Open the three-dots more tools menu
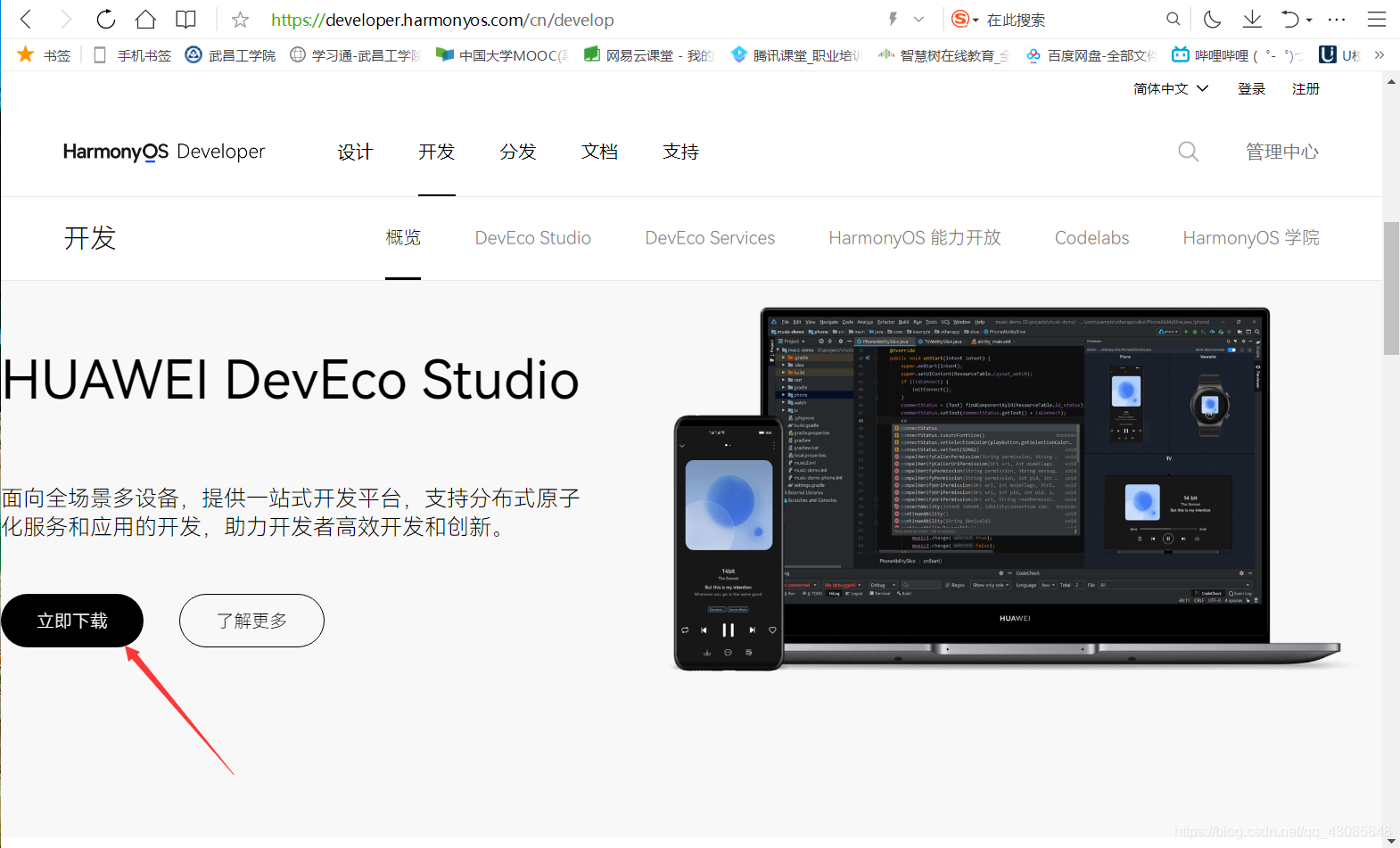The height and width of the screenshot is (848, 1400). click(1337, 19)
